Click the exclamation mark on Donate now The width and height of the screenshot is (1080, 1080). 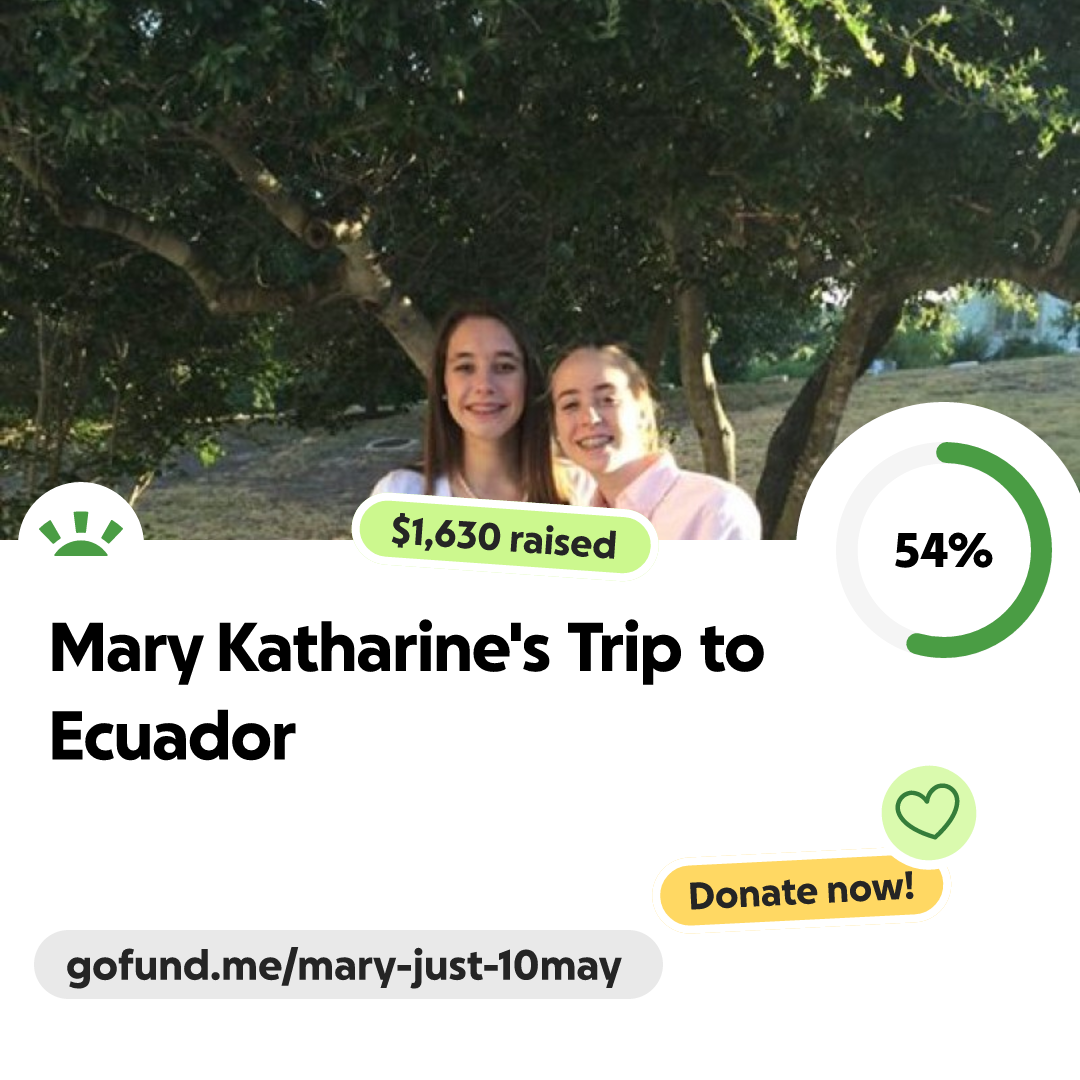click(x=908, y=886)
